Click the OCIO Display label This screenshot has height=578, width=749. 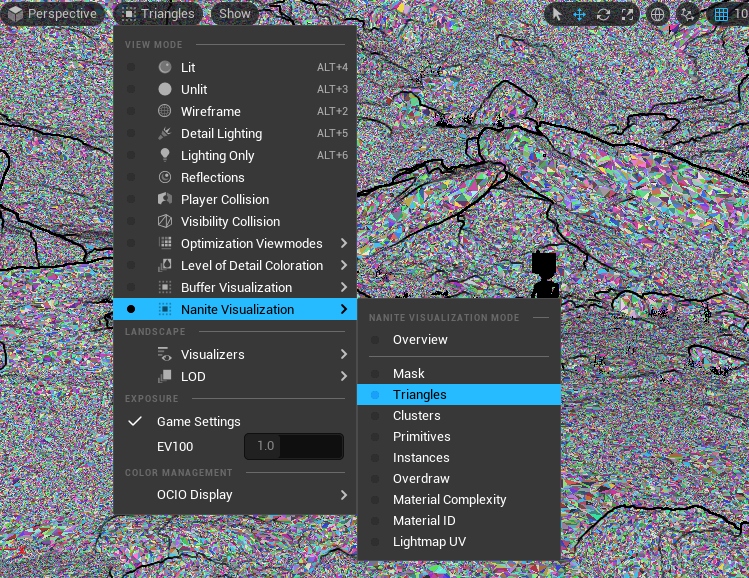pos(195,495)
